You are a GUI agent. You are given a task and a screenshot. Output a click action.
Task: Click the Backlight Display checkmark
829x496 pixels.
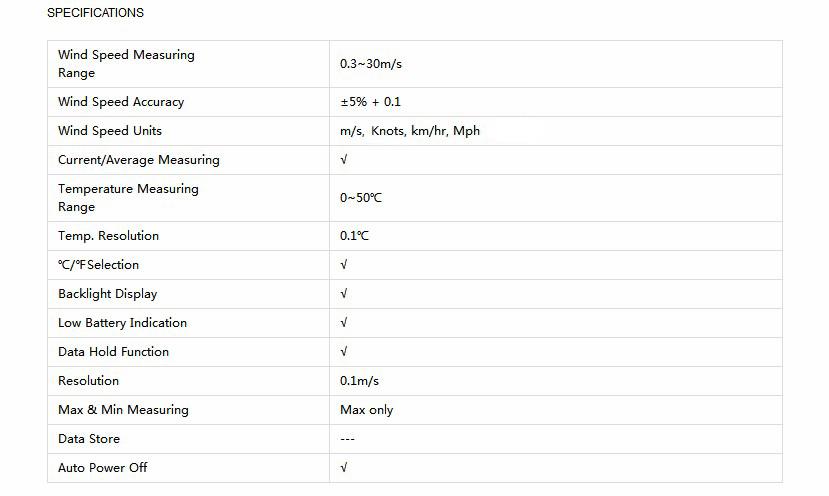coord(344,293)
